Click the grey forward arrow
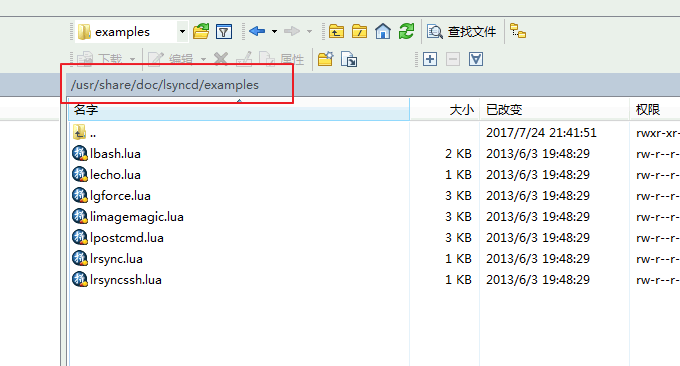This screenshot has width=680, height=366. (292, 31)
